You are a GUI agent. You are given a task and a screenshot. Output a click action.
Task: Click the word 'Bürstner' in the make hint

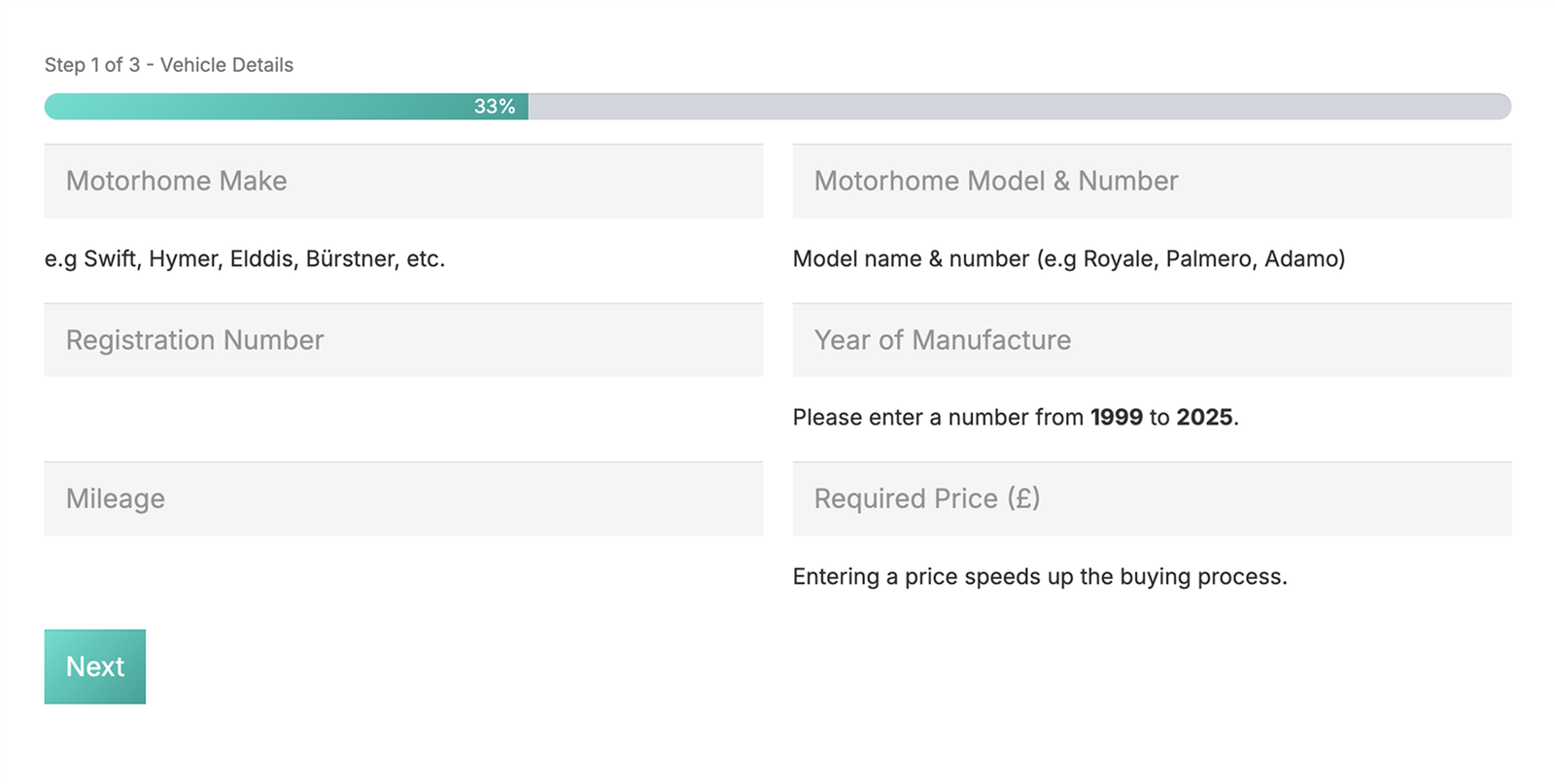tap(351, 259)
